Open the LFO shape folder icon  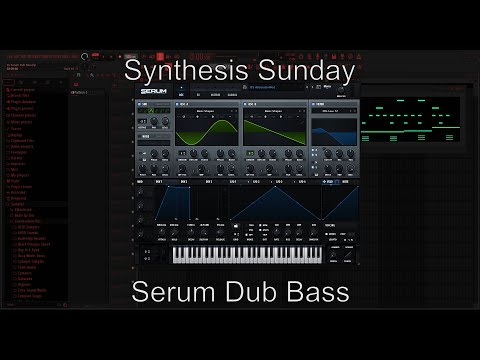click(236, 226)
